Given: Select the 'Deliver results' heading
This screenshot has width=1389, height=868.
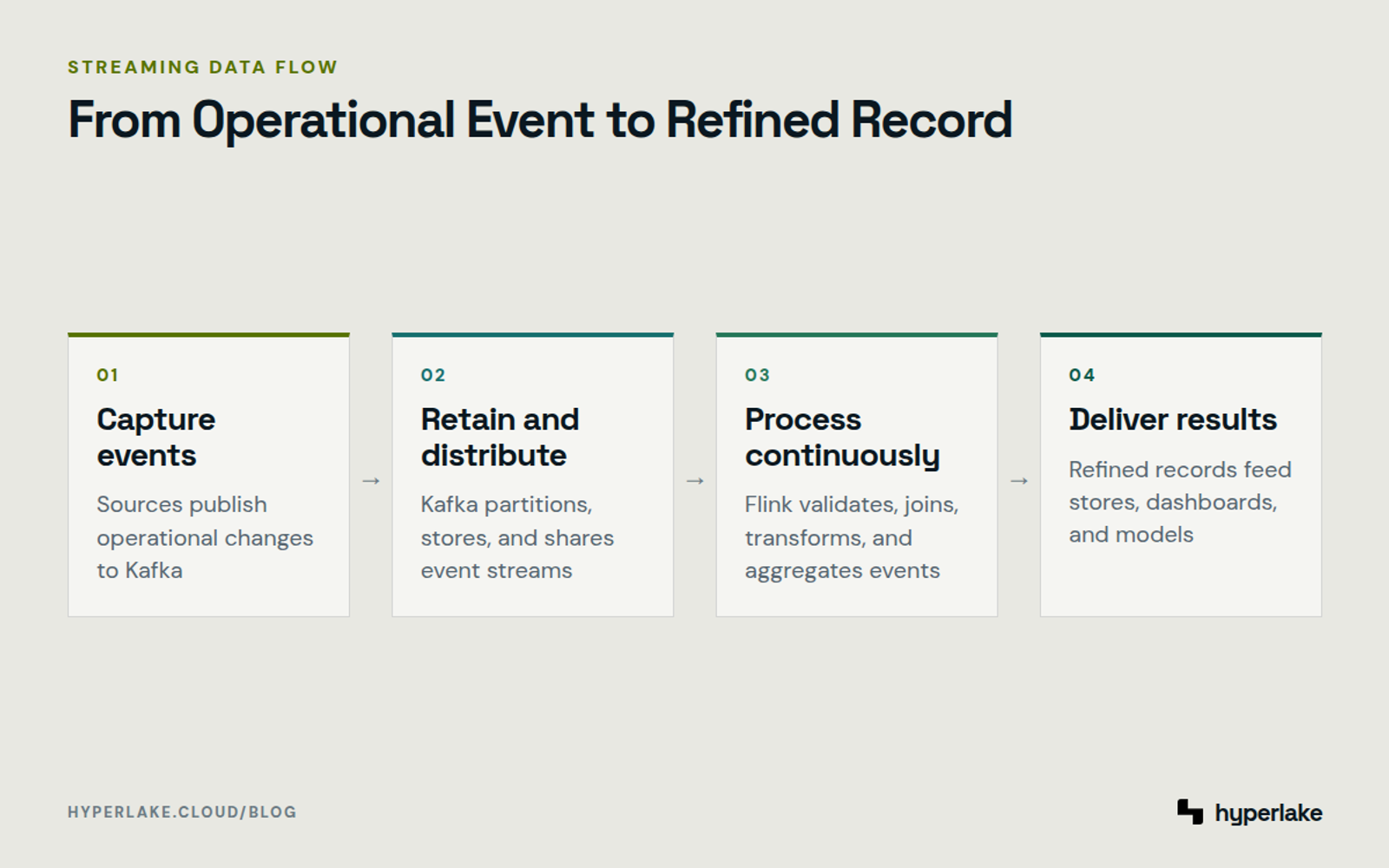Looking at the screenshot, I should (1173, 420).
